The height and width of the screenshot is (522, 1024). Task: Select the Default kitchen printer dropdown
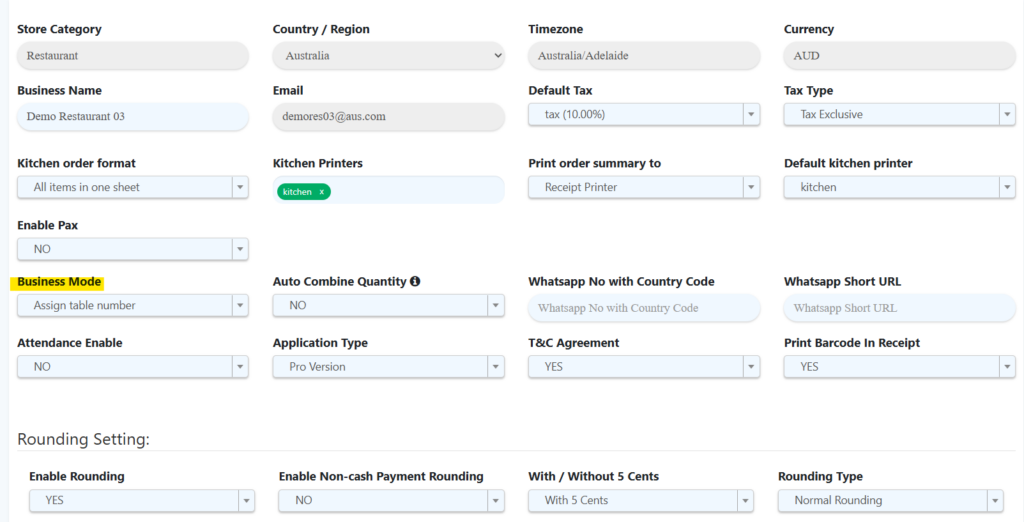click(x=899, y=187)
